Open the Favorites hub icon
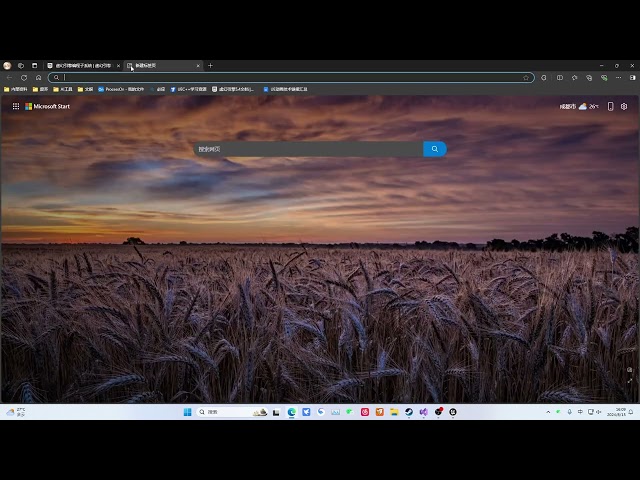 coord(575,78)
